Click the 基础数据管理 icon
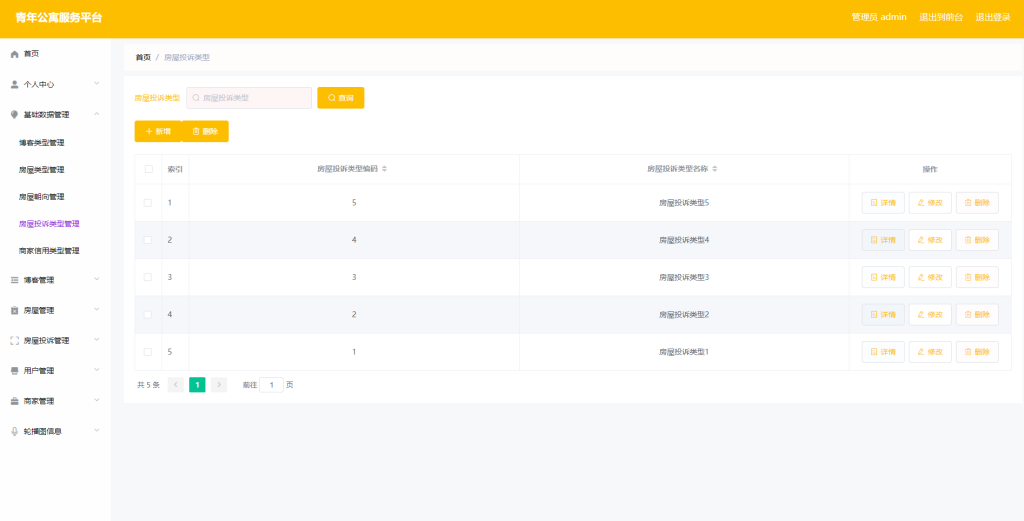The image size is (1024, 521). pyautogui.click(x=14, y=114)
